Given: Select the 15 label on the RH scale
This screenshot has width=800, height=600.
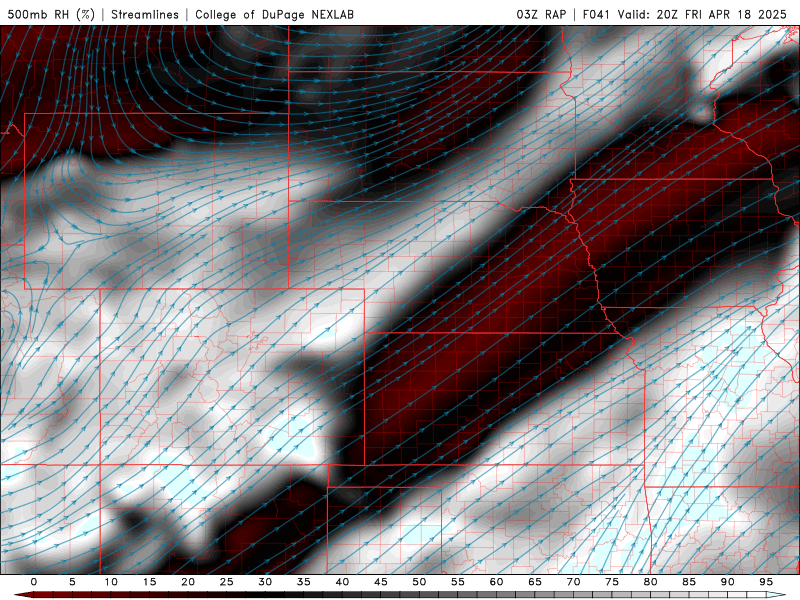Looking at the screenshot, I should [149, 582].
